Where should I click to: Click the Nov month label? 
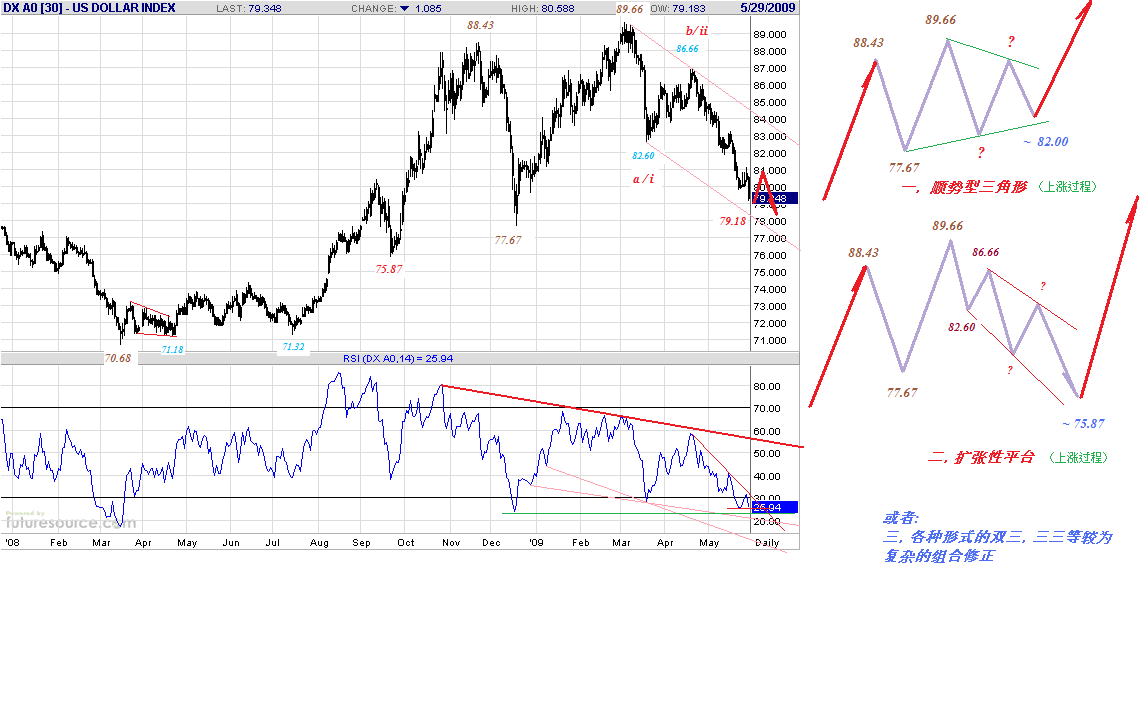tap(451, 542)
